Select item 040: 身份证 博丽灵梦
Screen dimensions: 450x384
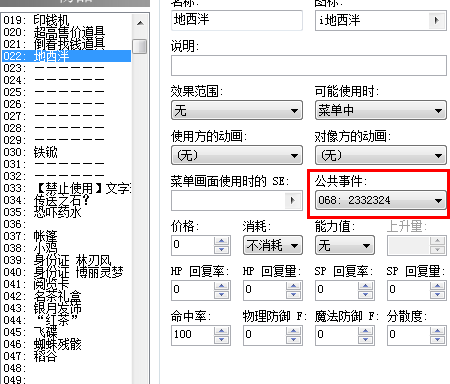point(67,272)
